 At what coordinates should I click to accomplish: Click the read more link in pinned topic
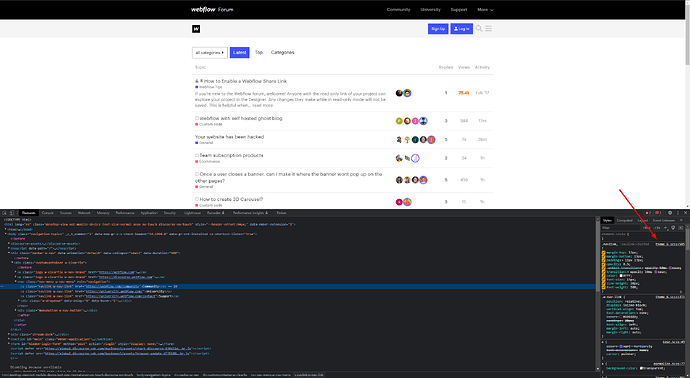262,106
